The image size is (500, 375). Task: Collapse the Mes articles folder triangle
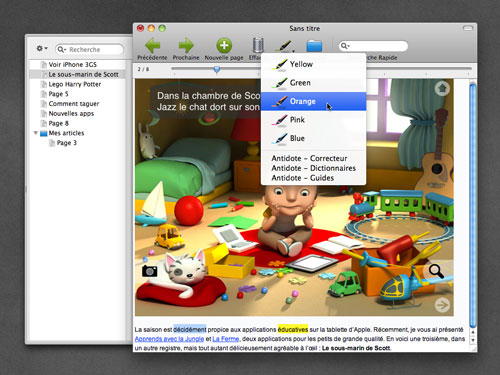[x=35, y=133]
